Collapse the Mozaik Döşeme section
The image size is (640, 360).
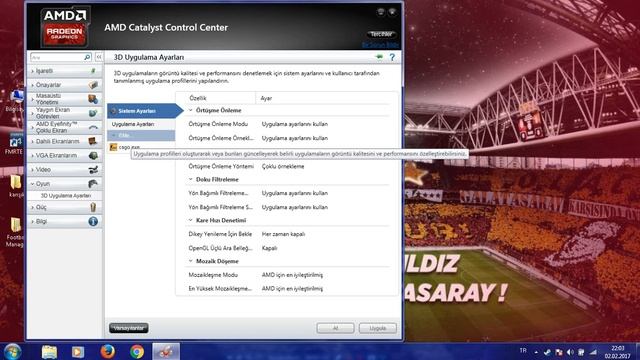190,261
